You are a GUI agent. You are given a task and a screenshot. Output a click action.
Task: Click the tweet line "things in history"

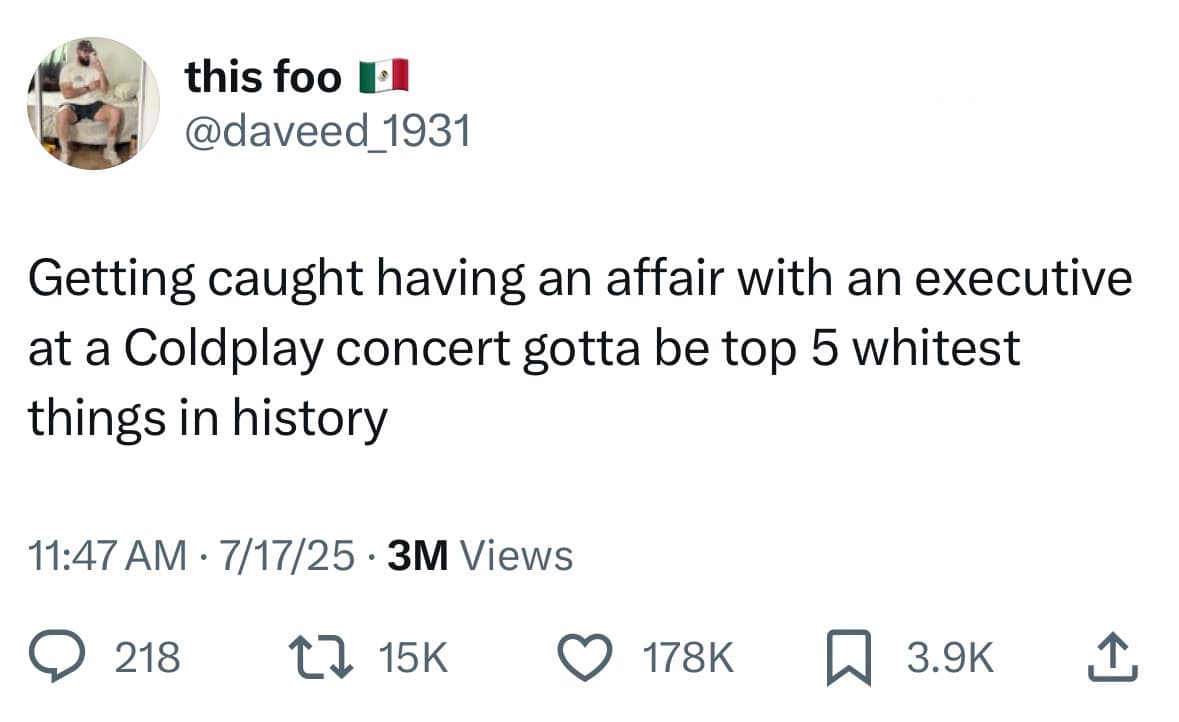click(x=208, y=418)
